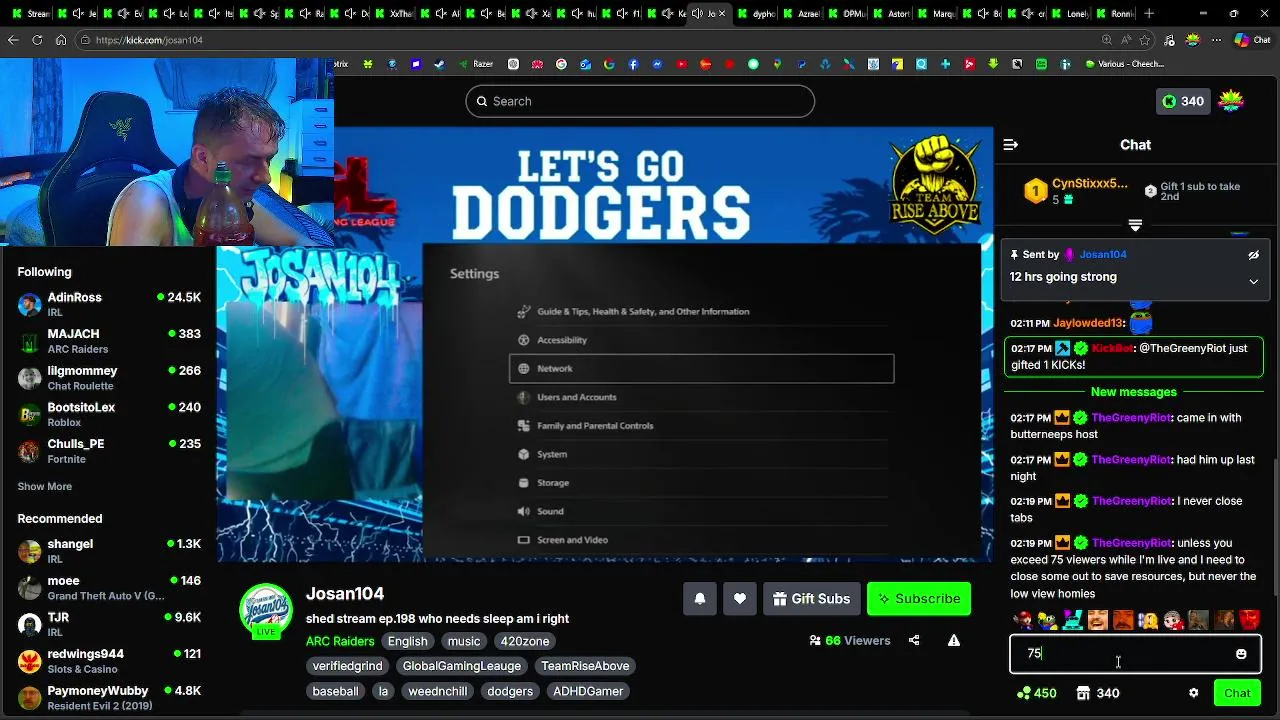Click the red face emote
The height and width of the screenshot is (720, 1280).
(x=1249, y=621)
